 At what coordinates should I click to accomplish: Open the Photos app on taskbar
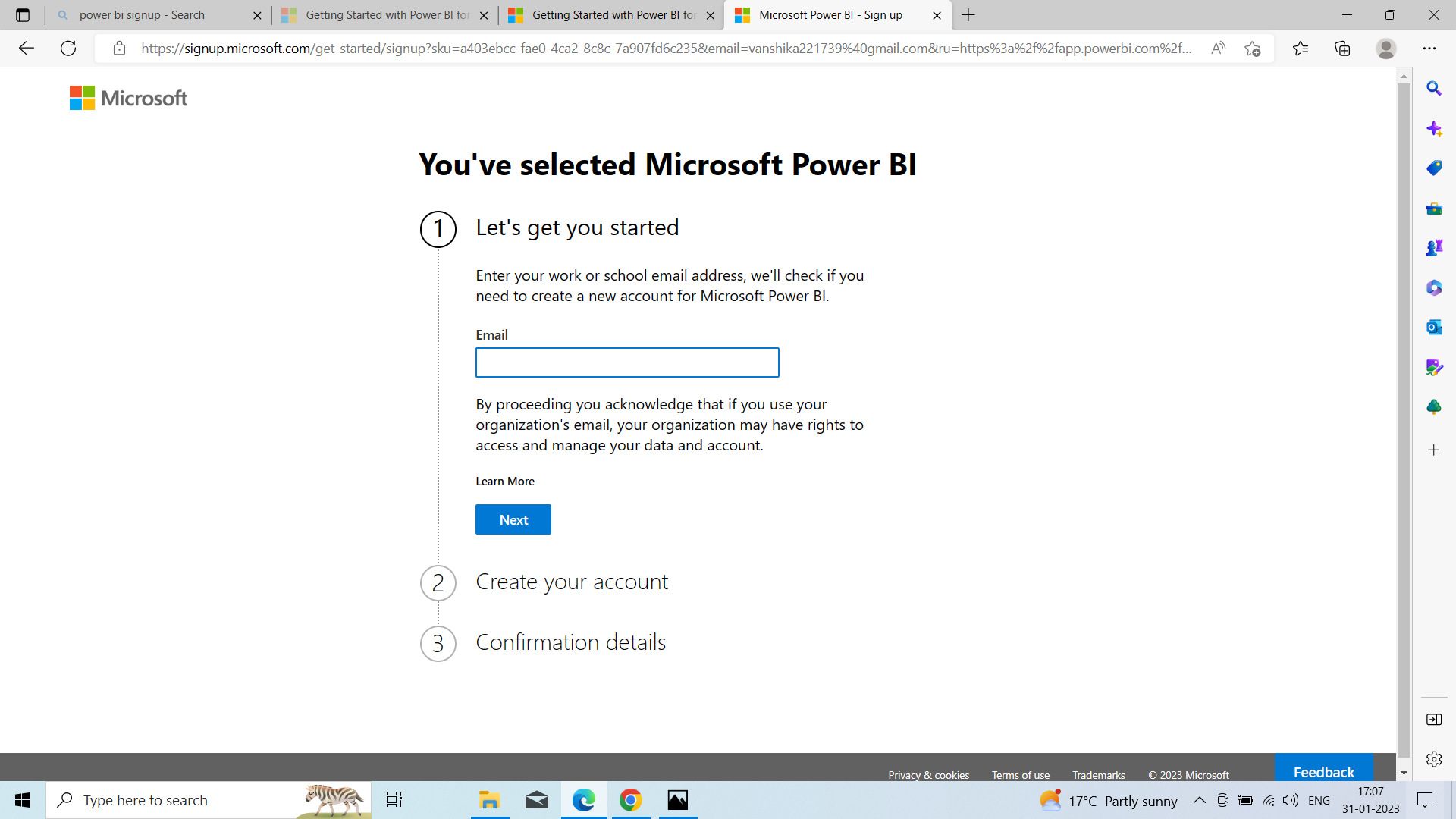678,800
